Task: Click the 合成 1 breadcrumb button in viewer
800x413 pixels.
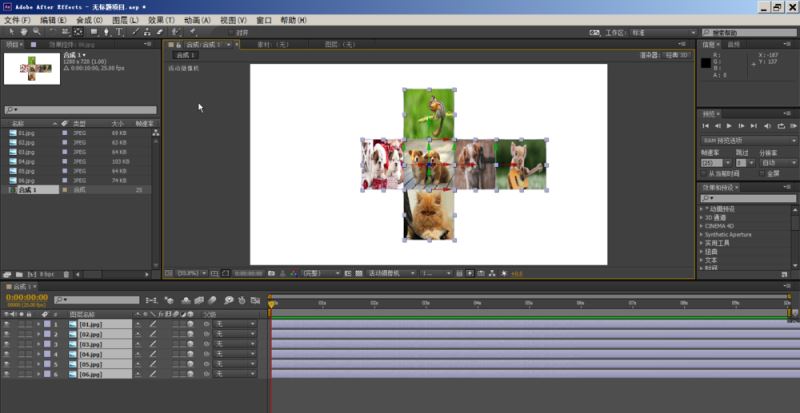Action: [x=186, y=55]
